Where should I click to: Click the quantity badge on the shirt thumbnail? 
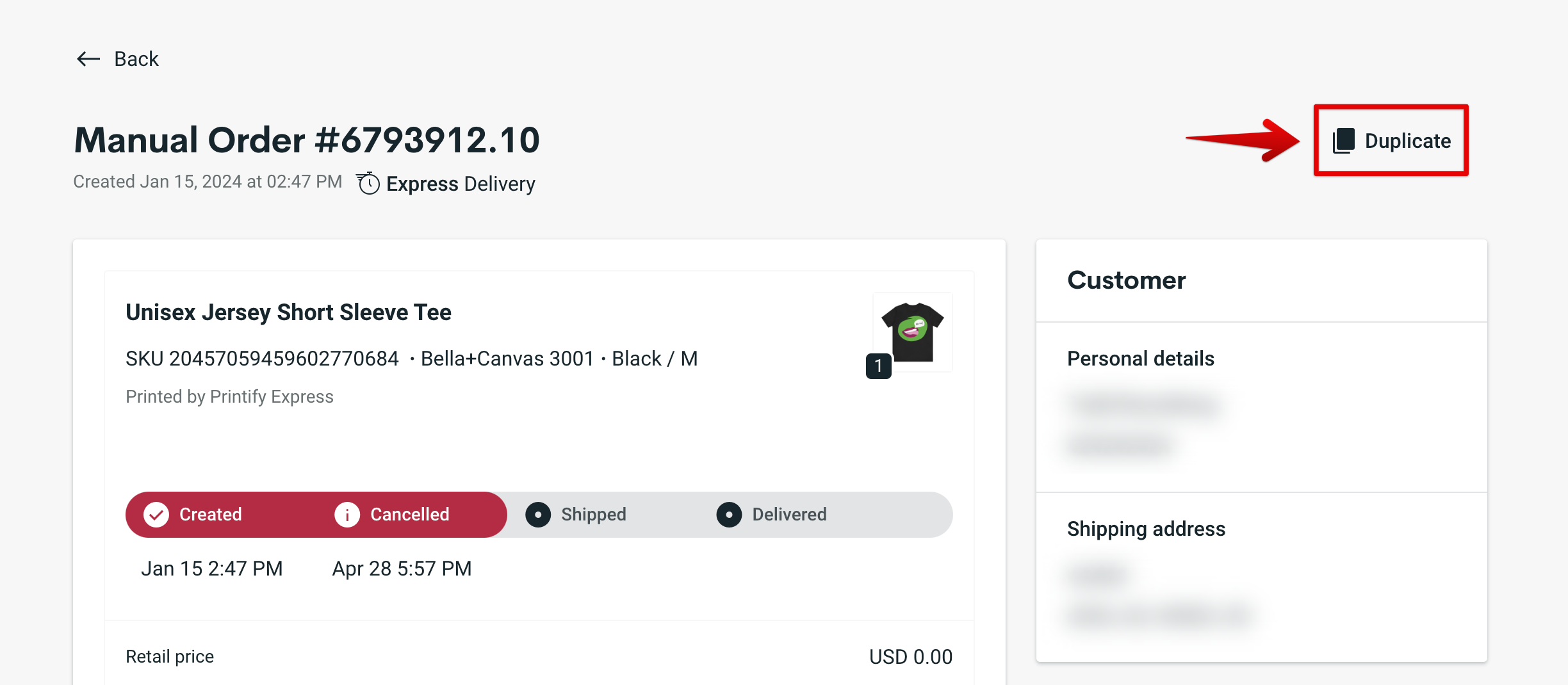click(x=879, y=367)
